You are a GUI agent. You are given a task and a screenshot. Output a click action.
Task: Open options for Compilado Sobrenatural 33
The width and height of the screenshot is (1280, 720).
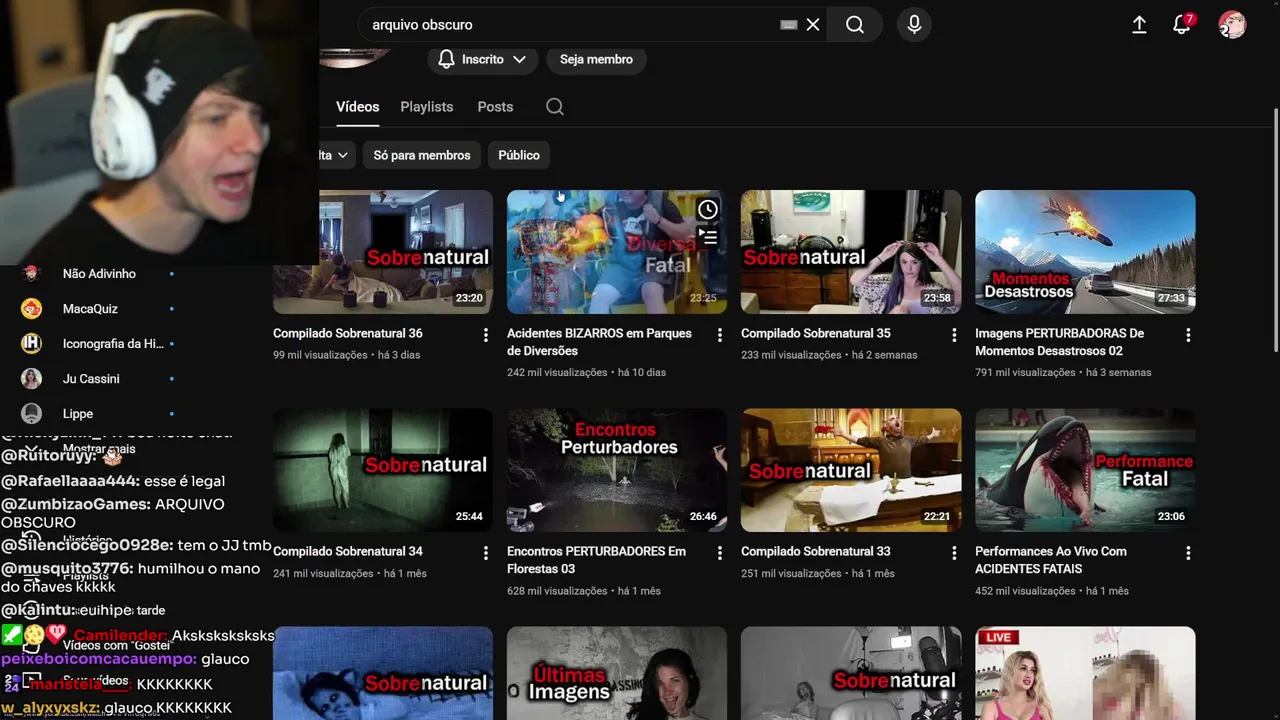pyautogui.click(x=954, y=553)
